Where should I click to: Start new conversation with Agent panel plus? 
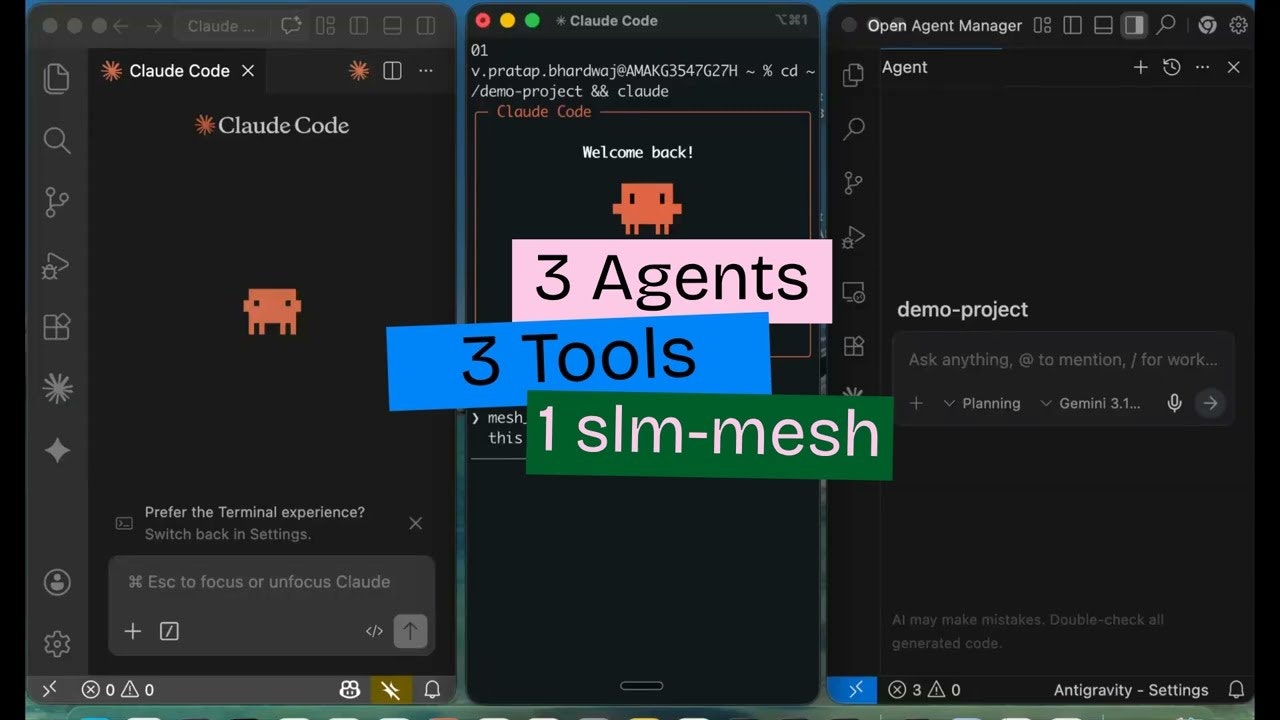click(x=1140, y=67)
